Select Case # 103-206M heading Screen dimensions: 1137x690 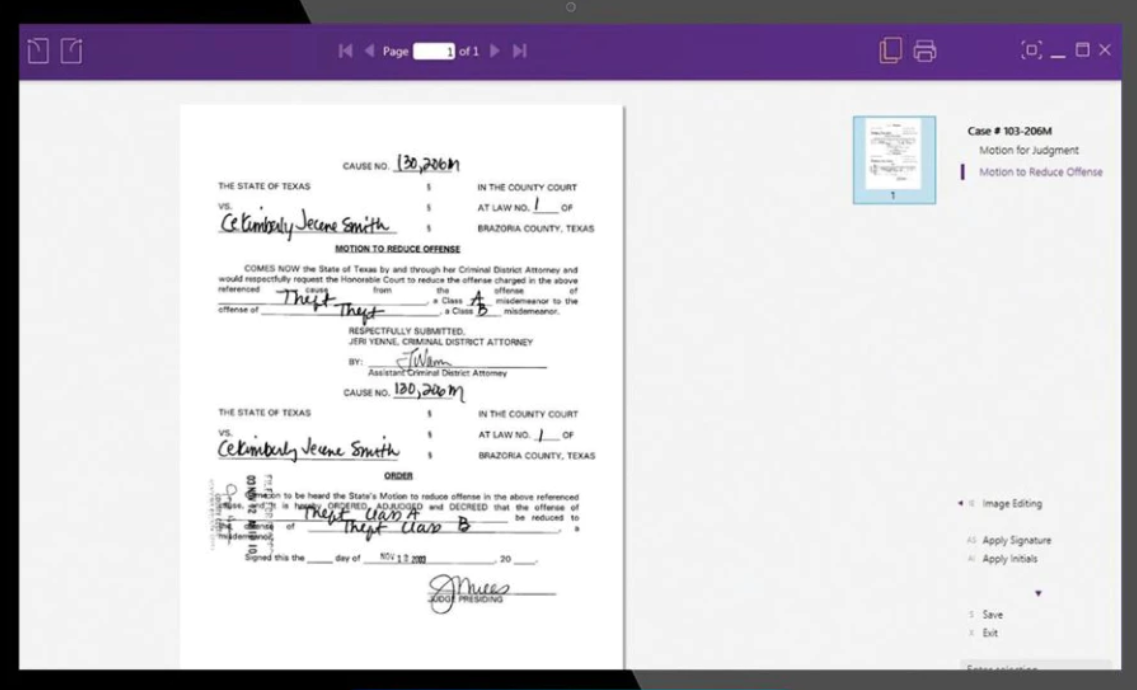click(x=1009, y=131)
